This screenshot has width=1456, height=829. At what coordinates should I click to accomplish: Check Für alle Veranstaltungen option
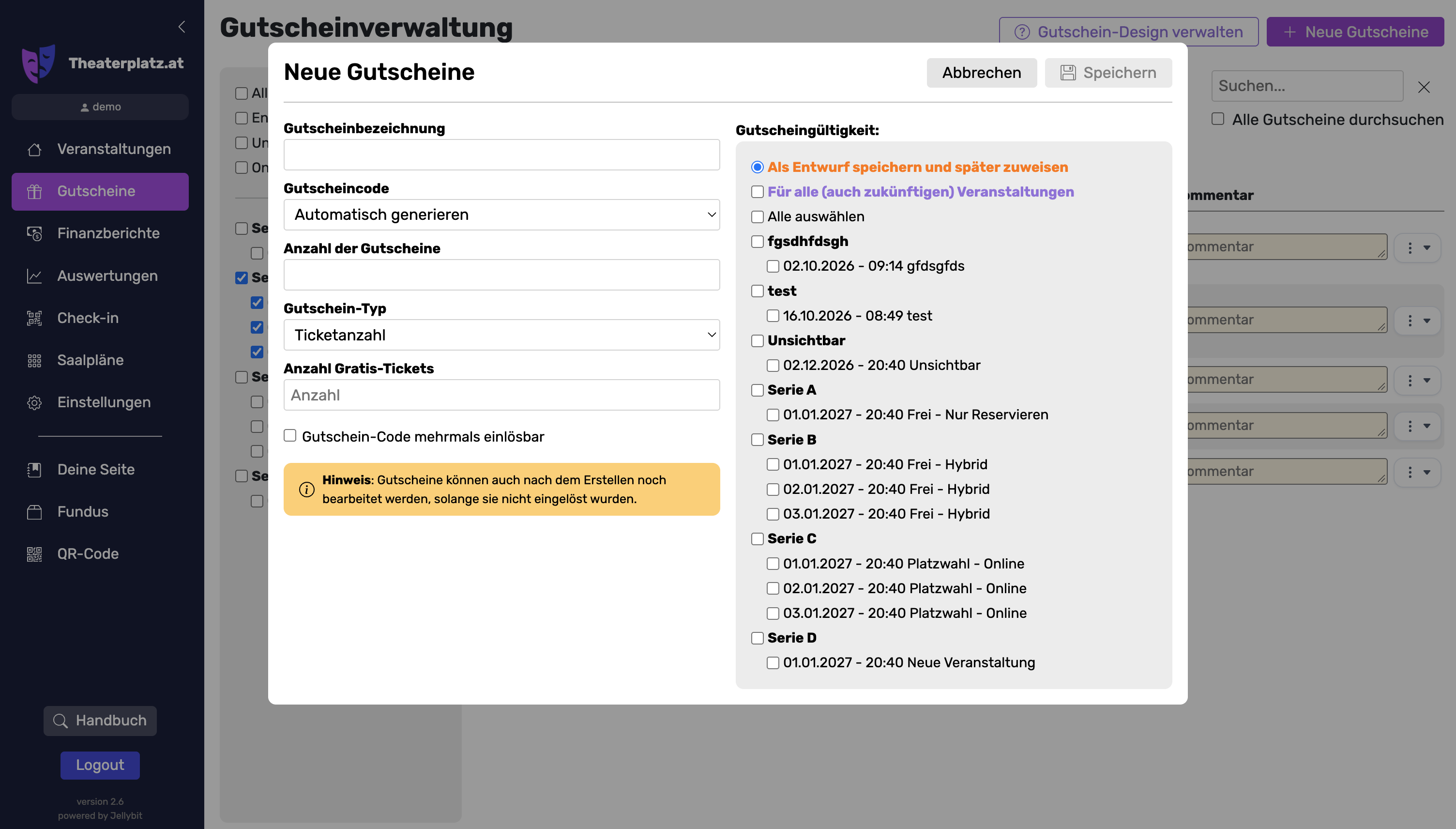coord(758,192)
